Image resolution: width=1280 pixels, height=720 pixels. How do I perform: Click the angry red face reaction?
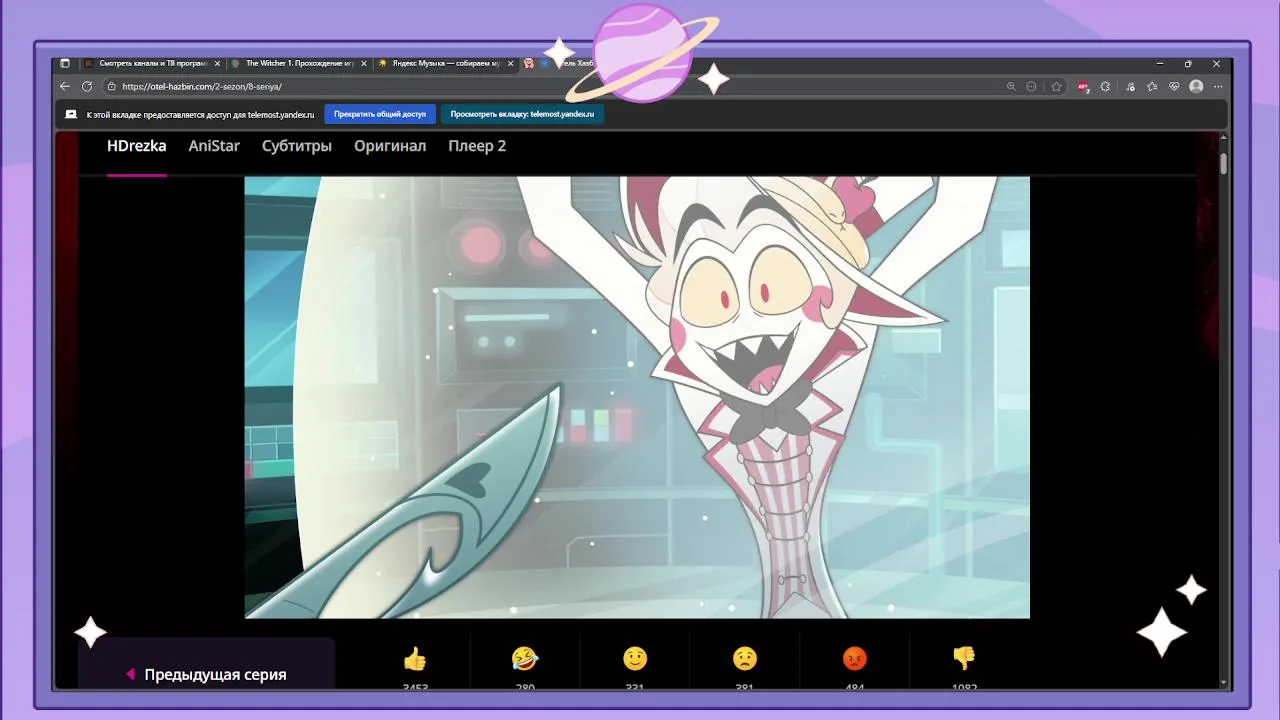[x=854, y=658]
